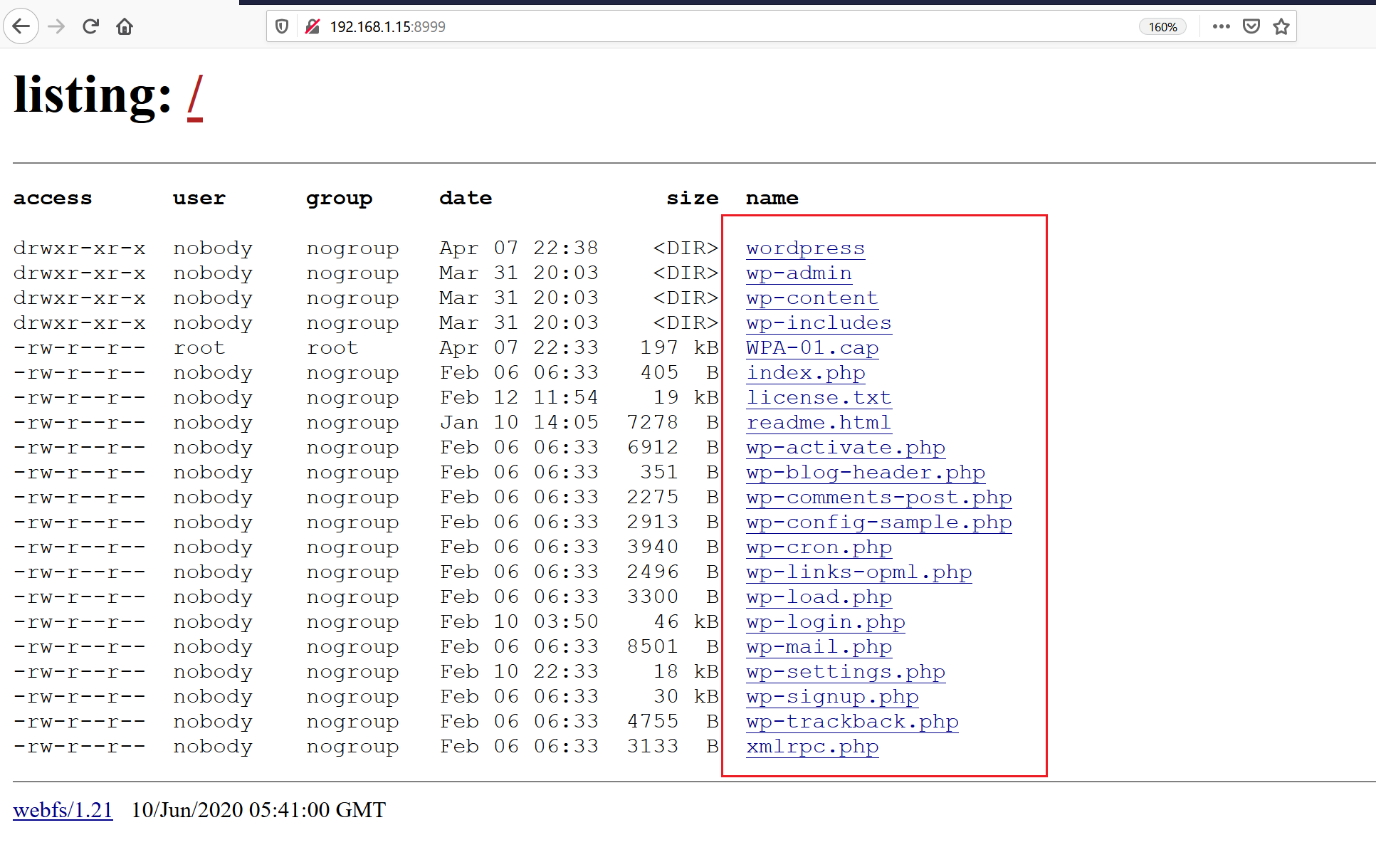Download the WPA-01.cap file
The width and height of the screenshot is (1376, 862).
point(812,348)
